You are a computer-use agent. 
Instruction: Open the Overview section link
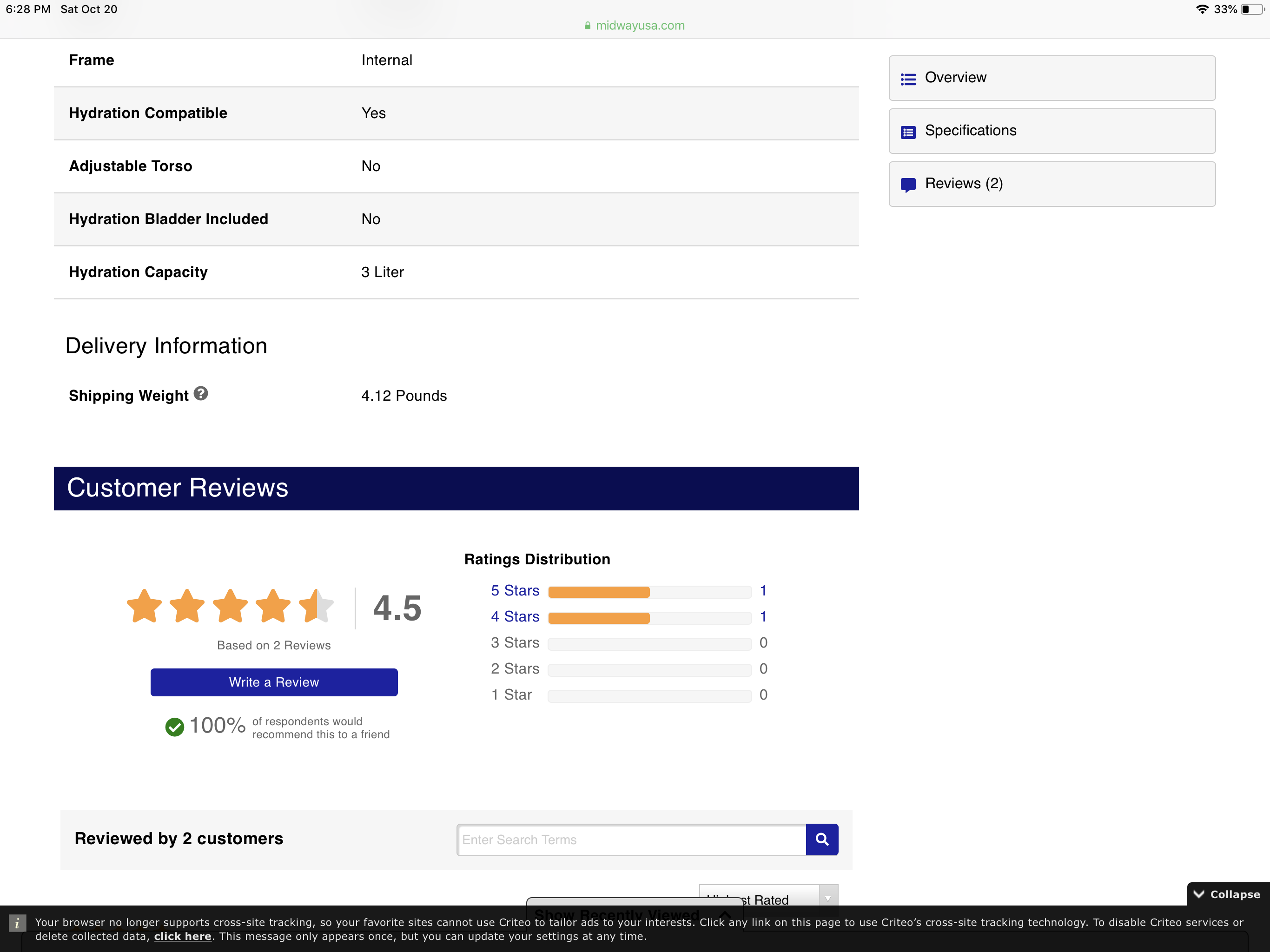pos(1052,78)
